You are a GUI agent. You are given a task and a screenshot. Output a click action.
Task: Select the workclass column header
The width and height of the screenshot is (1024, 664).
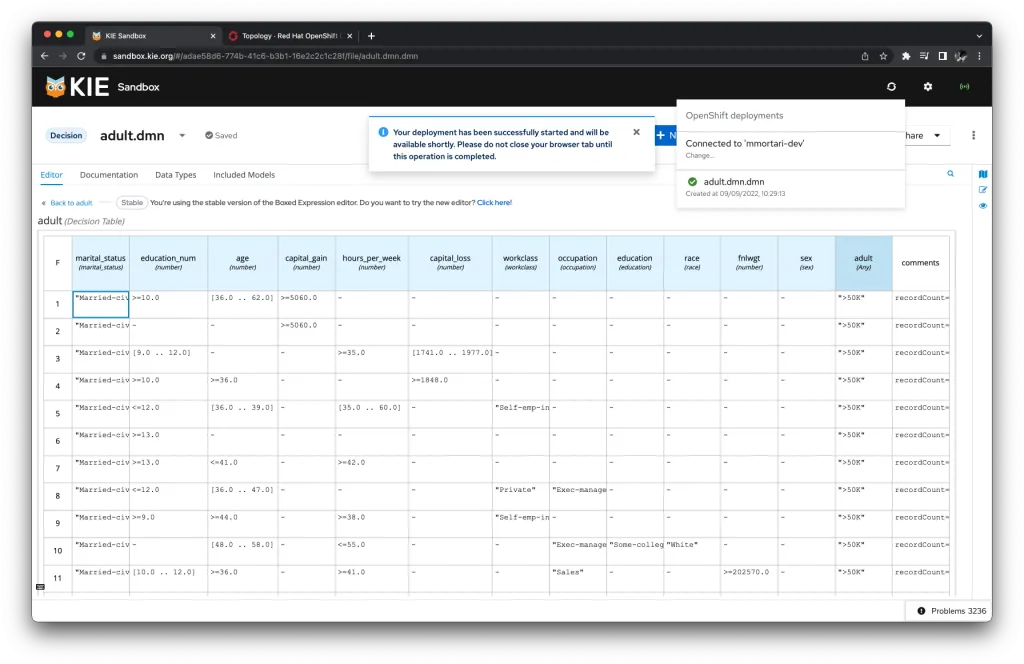[x=520, y=262]
